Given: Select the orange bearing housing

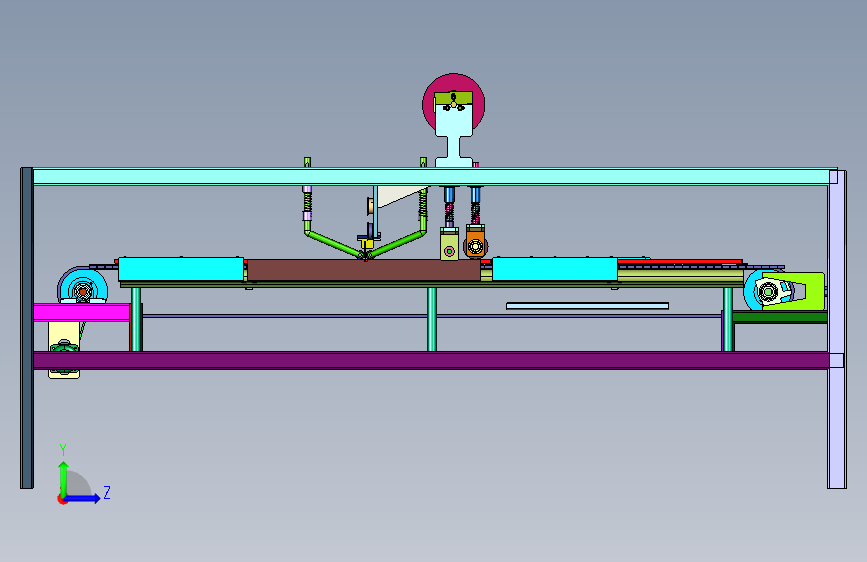Looking at the screenshot, I should click(475, 241).
